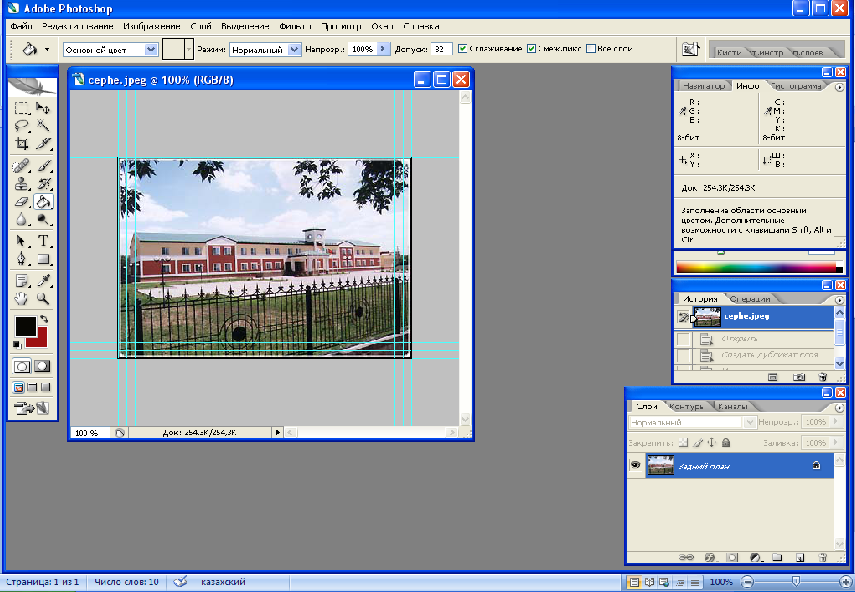Enable the All Layers checkbox
Viewport: 855px width, 592px height.
click(591, 49)
